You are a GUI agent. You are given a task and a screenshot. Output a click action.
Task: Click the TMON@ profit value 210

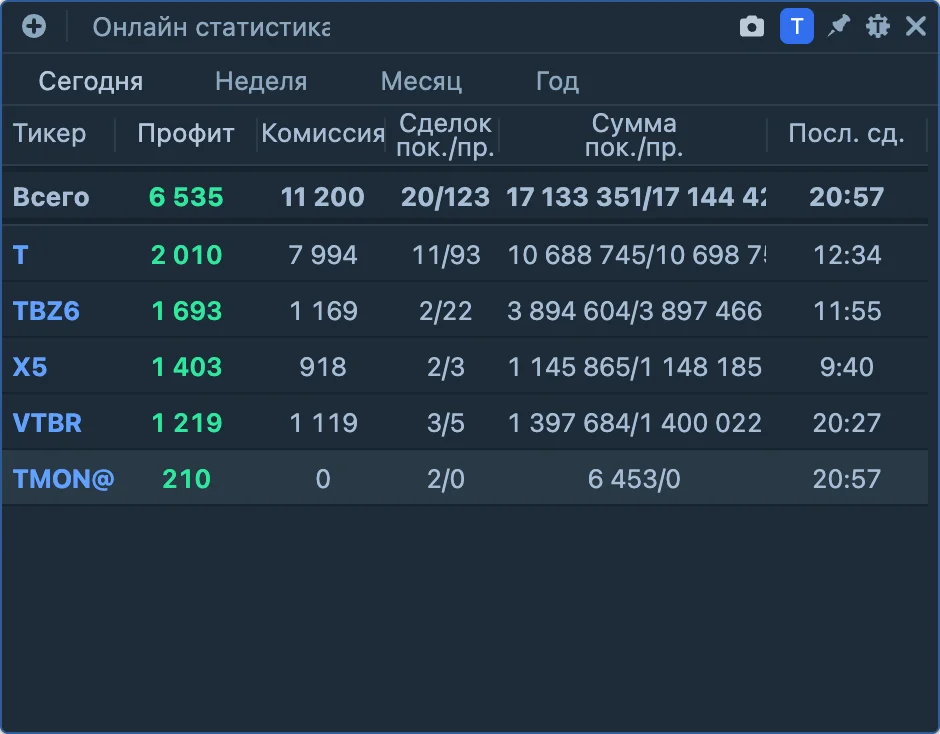[x=186, y=479]
